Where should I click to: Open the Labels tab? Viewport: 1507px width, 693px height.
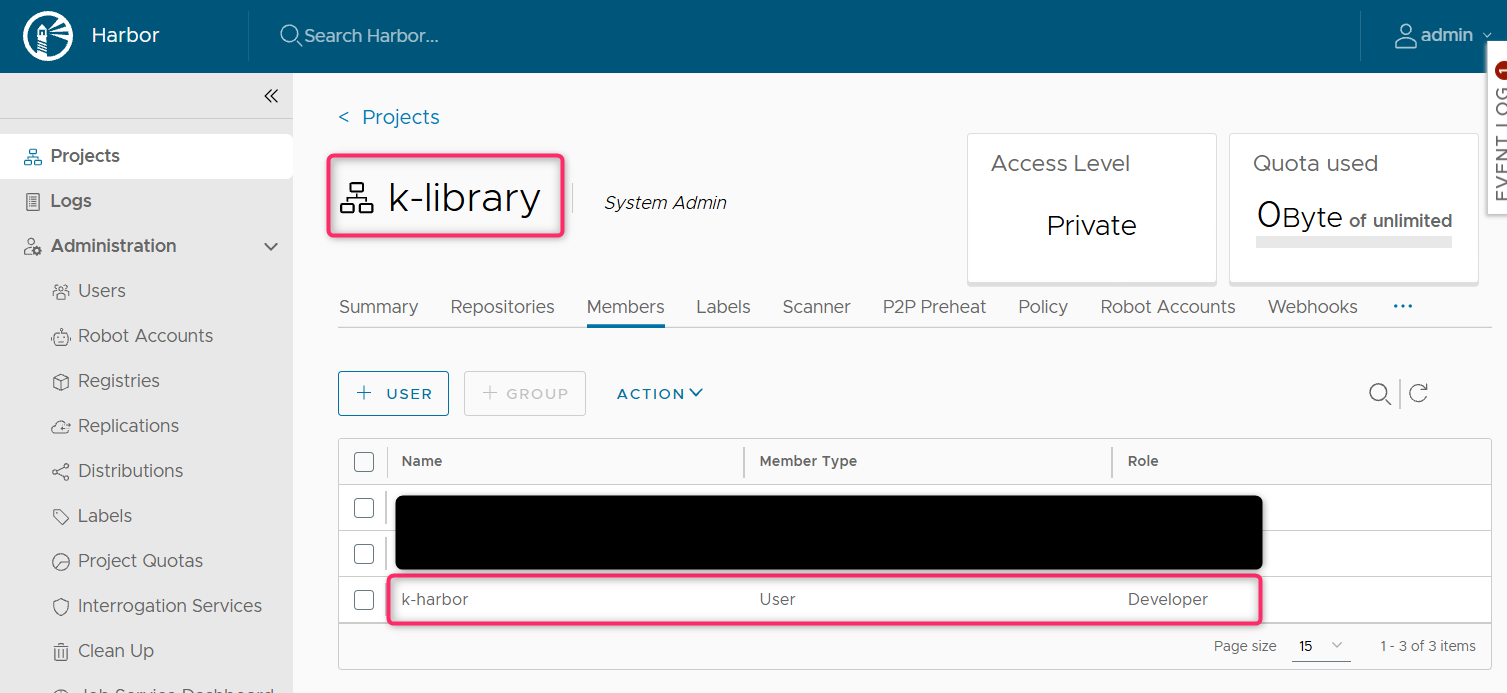pos(723,307)
